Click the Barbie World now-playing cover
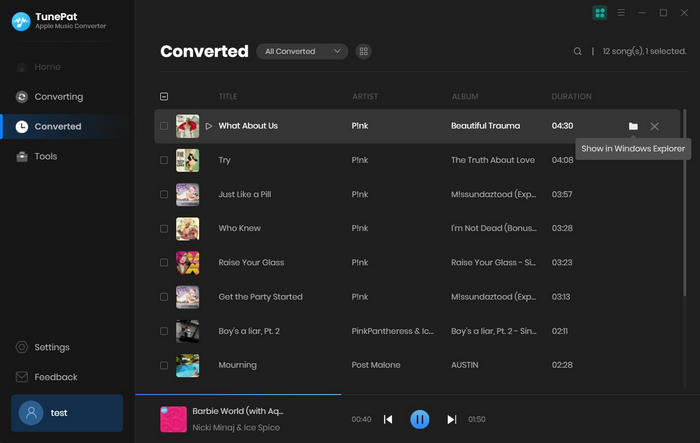 click(x=173, y=419)
